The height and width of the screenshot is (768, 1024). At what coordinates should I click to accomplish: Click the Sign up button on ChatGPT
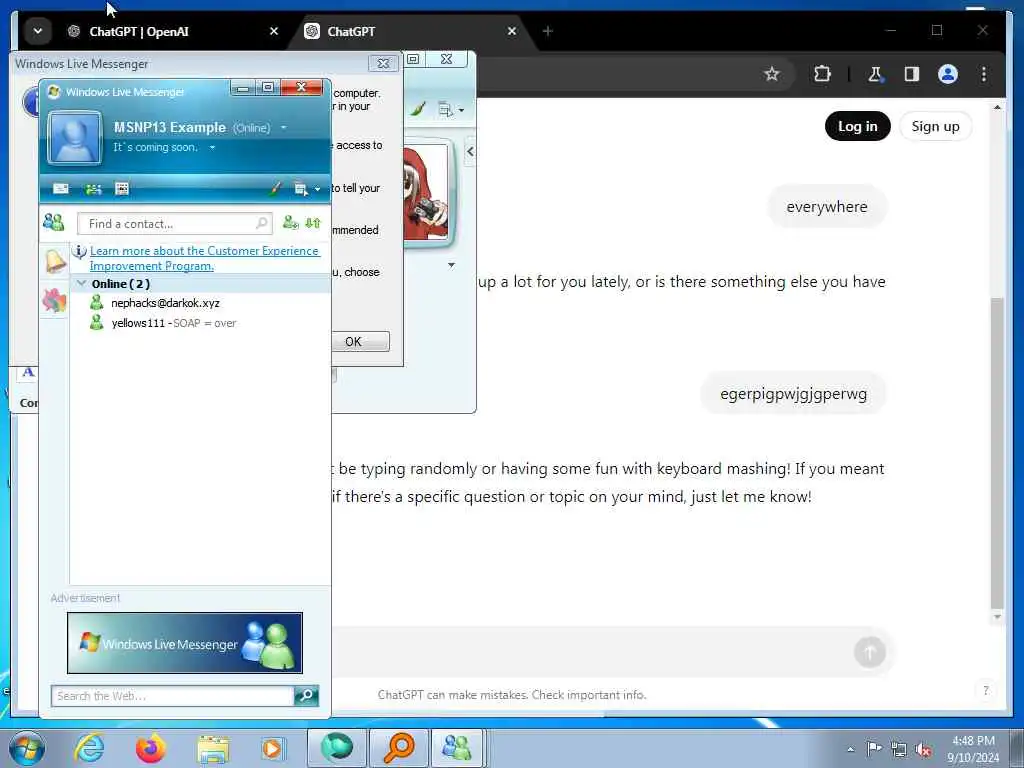click(935, 126)
